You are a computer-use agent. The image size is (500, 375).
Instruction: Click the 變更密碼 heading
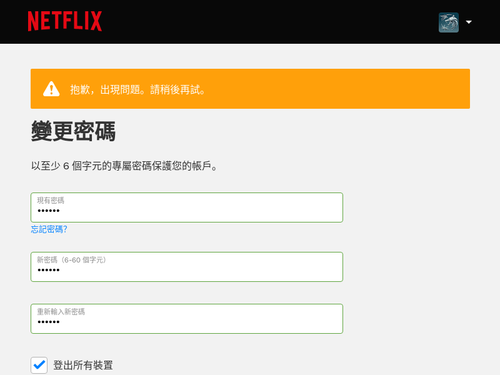(73, 131)
